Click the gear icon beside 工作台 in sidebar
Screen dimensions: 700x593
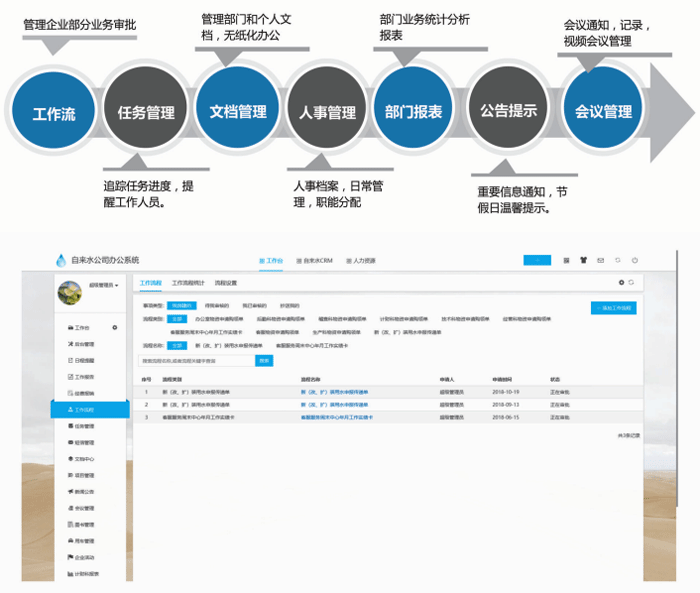point(115,327)
